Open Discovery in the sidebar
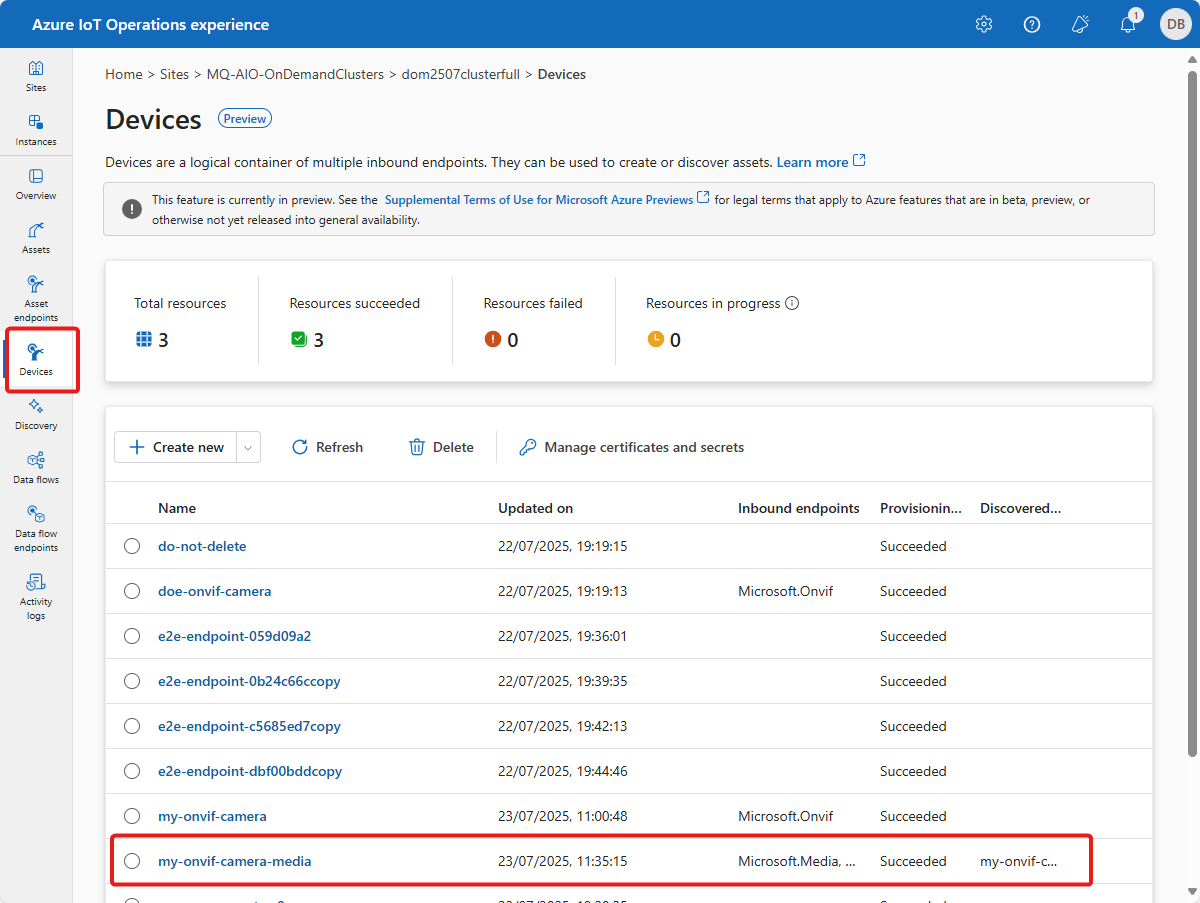 (x=36, y=414)
